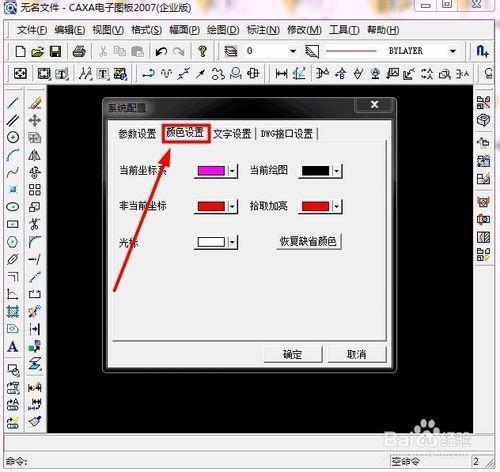Open the 格式(S) menu
This screenshot has width=500, height=472.
click(146, 30)
